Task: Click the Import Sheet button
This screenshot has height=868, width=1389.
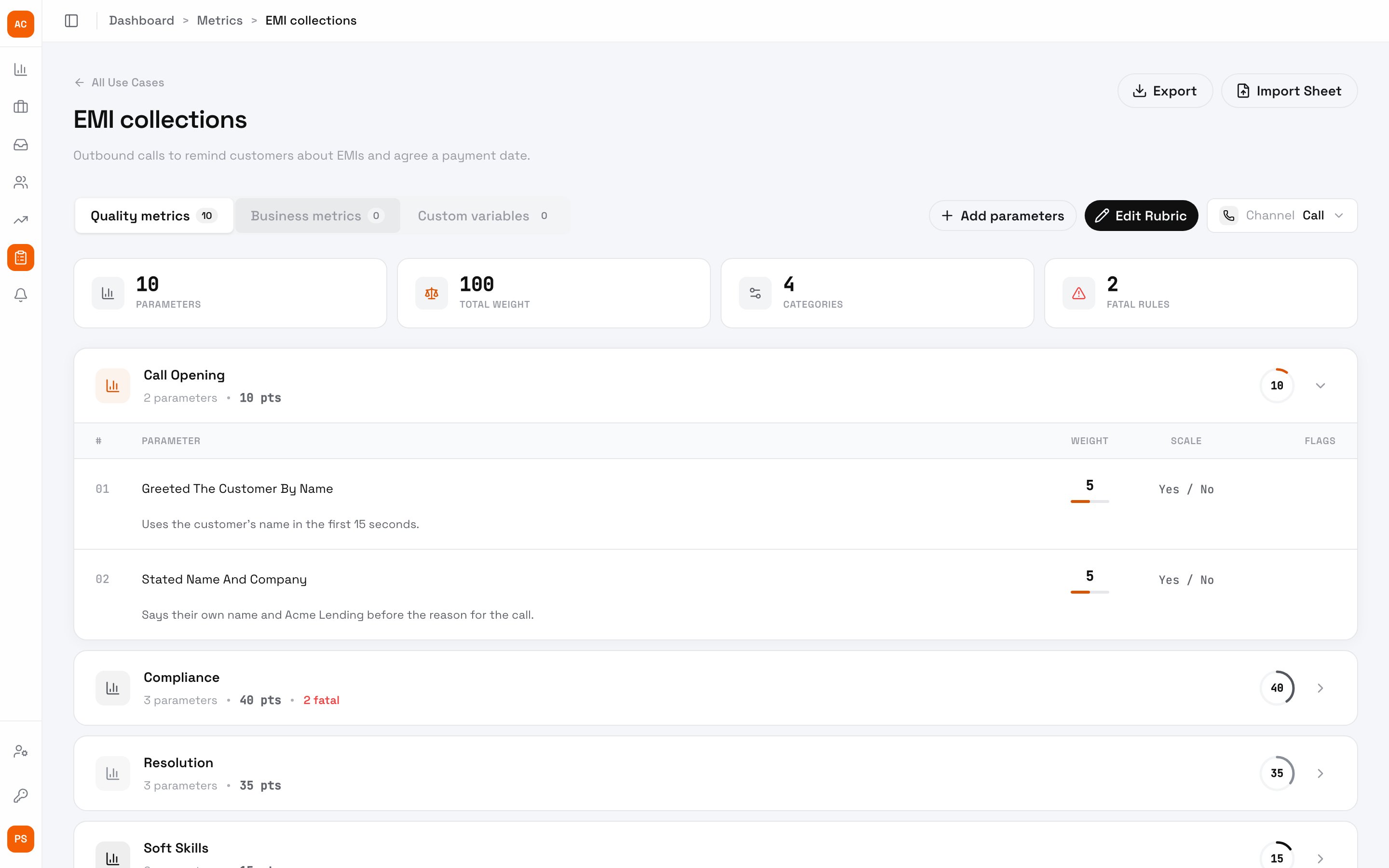Action: 1289,91
